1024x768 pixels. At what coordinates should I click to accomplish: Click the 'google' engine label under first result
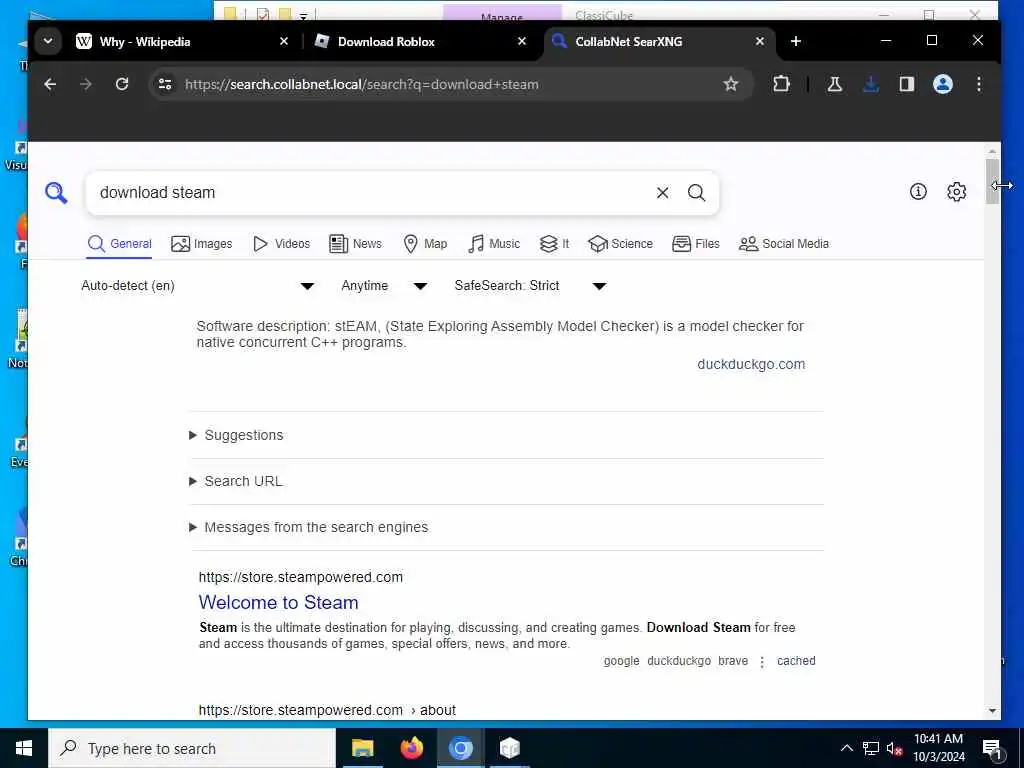tap(621, 661)
